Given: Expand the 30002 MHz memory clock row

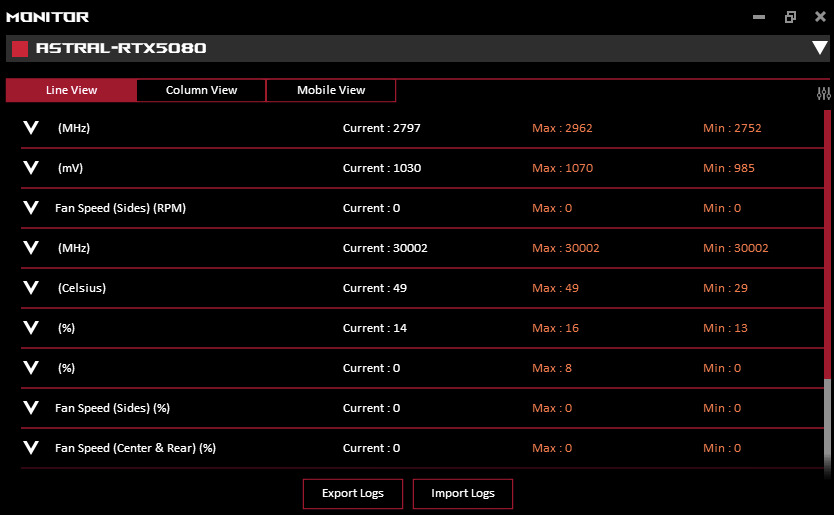Looking at the screenshot, I should click(31, 248).
